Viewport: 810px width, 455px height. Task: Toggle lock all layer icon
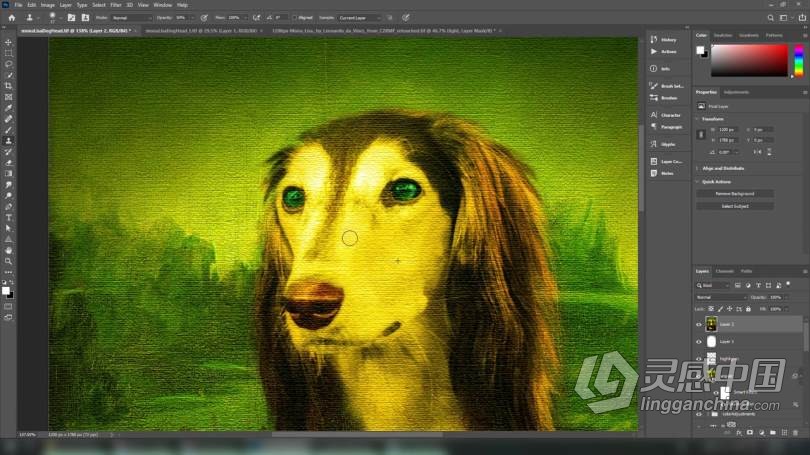tap(748, 309)
